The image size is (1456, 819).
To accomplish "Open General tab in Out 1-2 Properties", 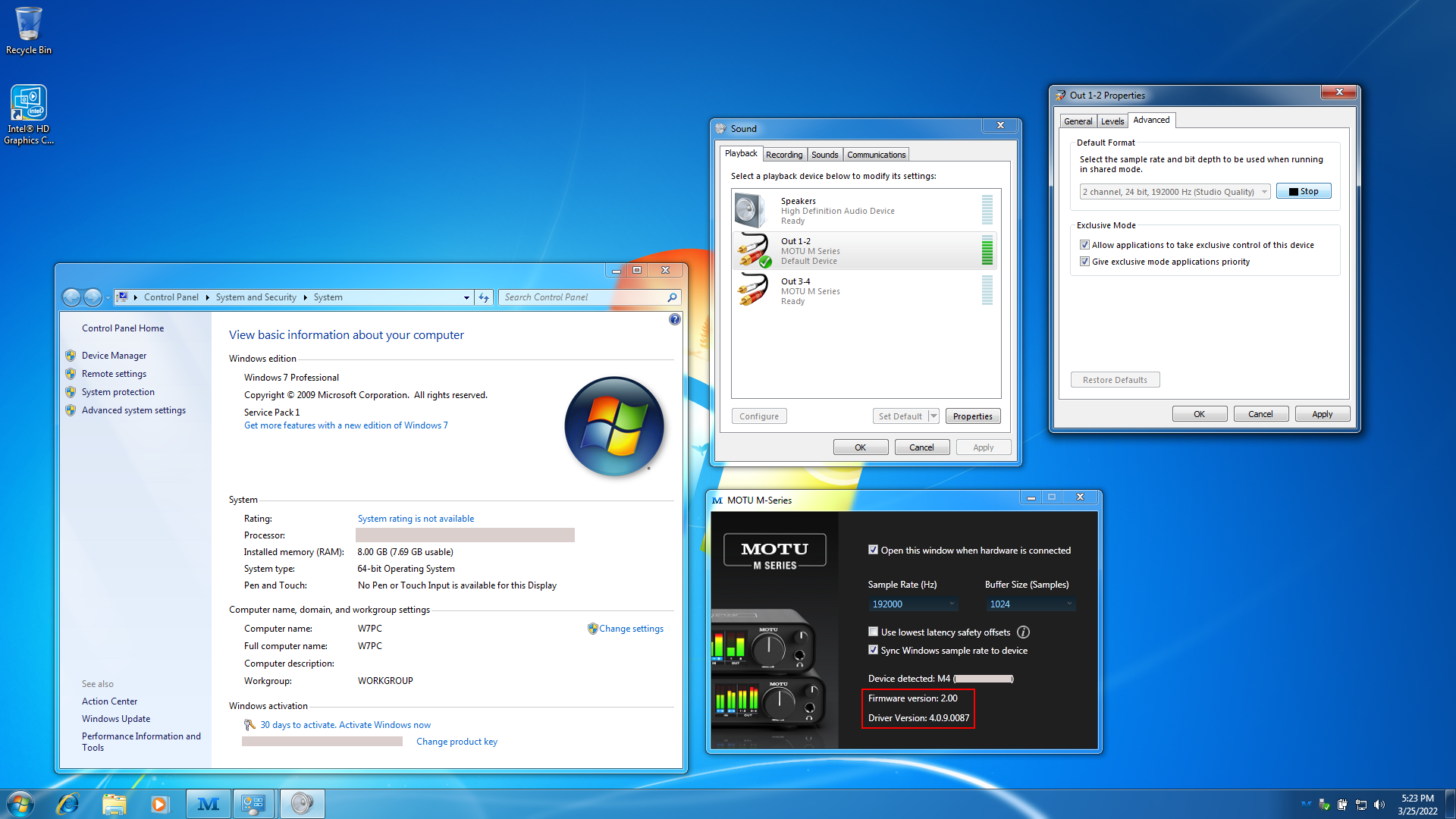I will click(1078, 121).
